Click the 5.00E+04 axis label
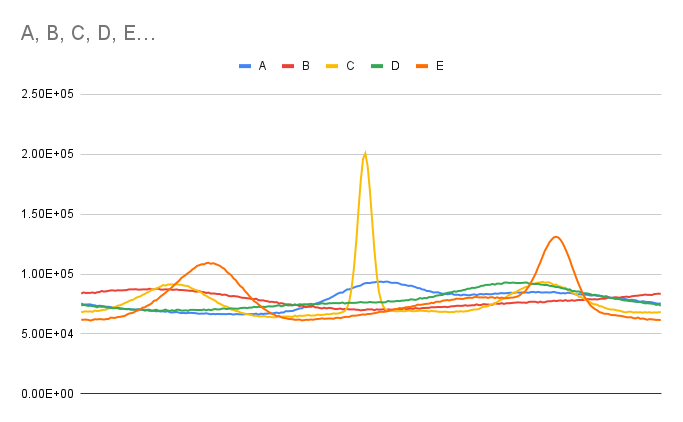 (49, 334)
